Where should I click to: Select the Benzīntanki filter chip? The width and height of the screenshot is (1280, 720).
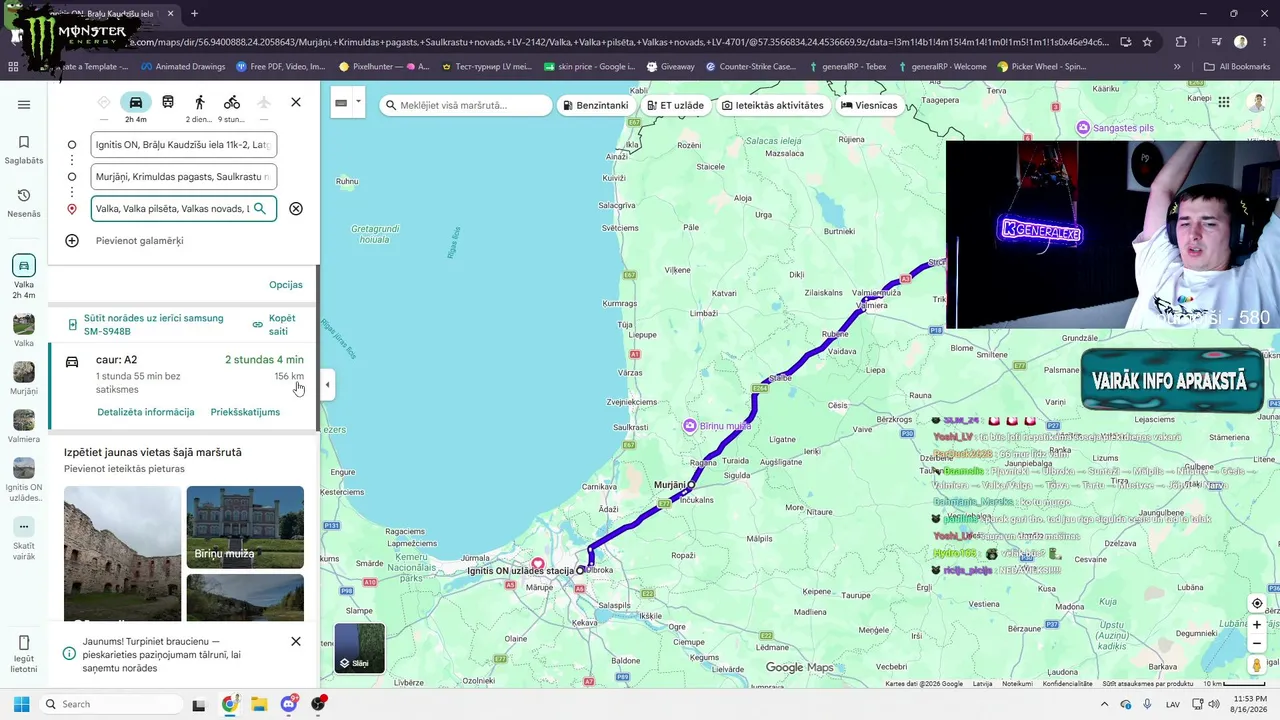pyautogui.click(x=596, y=105)
